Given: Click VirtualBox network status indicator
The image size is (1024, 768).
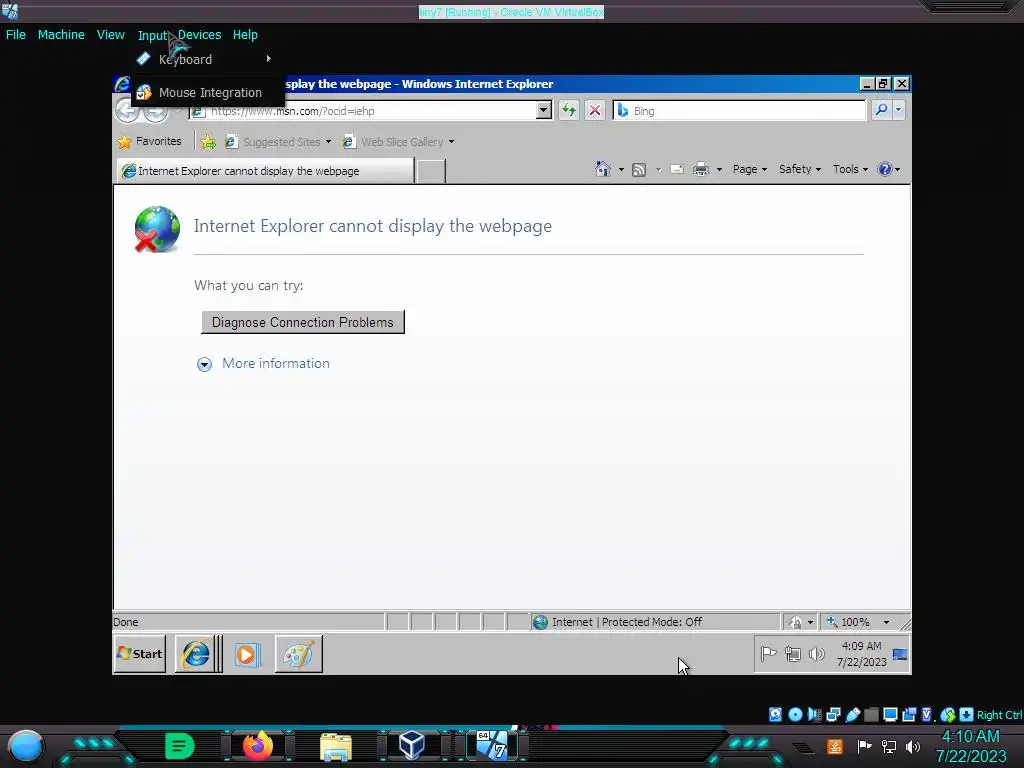Looking at the screenshot, I should pyautogui.click(x=833, y=714).
